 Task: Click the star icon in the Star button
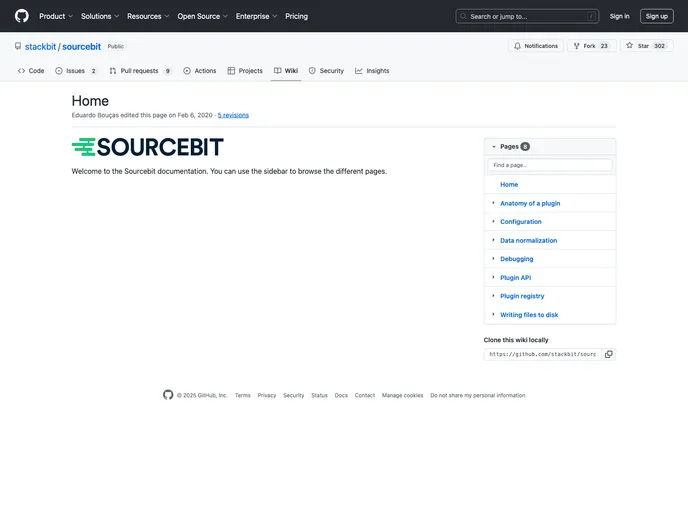pyautogui.click(x=630, y=45)
